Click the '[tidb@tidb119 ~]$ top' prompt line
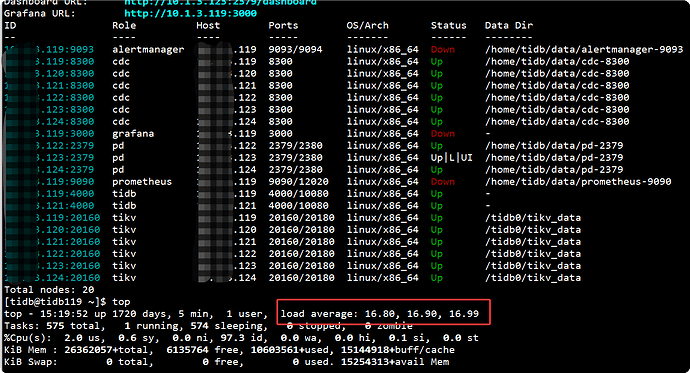 67,302
